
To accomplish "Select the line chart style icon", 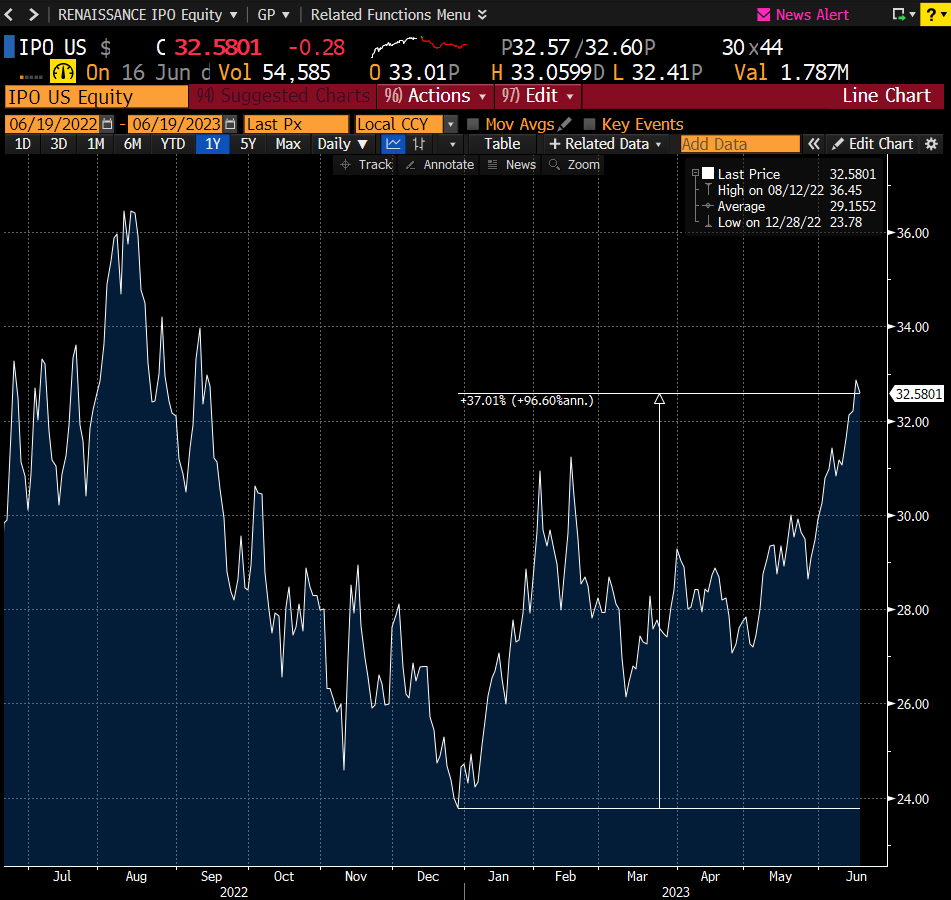I will [x=393, y=144].
